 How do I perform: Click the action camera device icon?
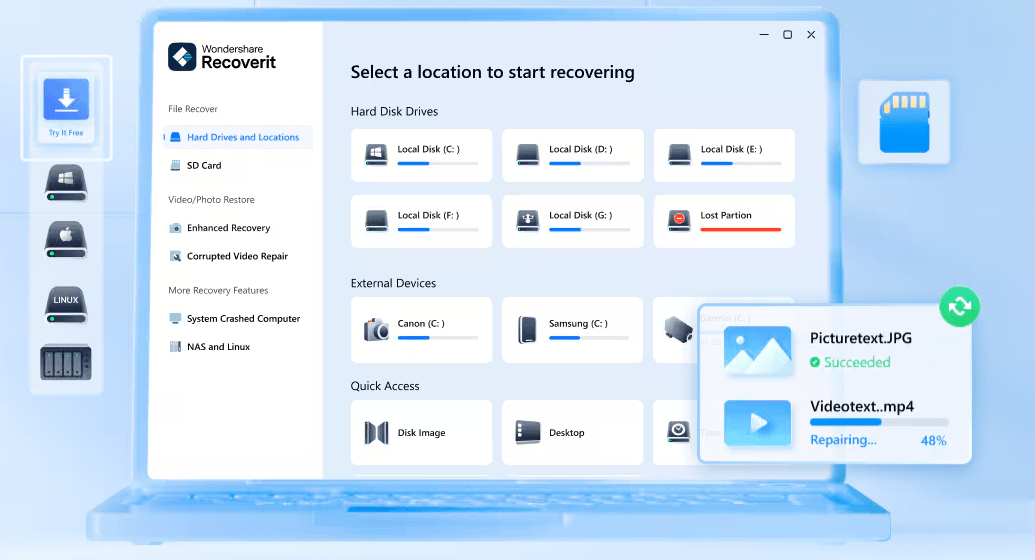pos(678,329)
